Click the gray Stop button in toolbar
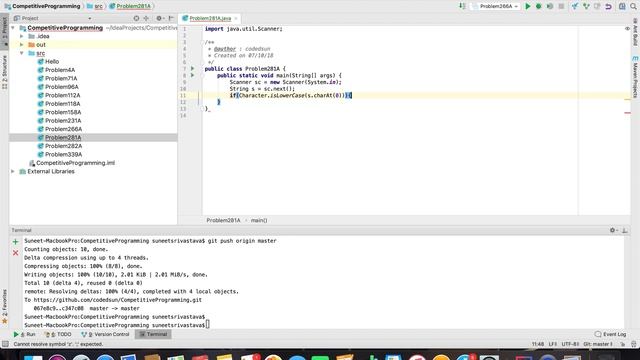The width and height of the screenshot is (640, 360). [x=561, y=6]
